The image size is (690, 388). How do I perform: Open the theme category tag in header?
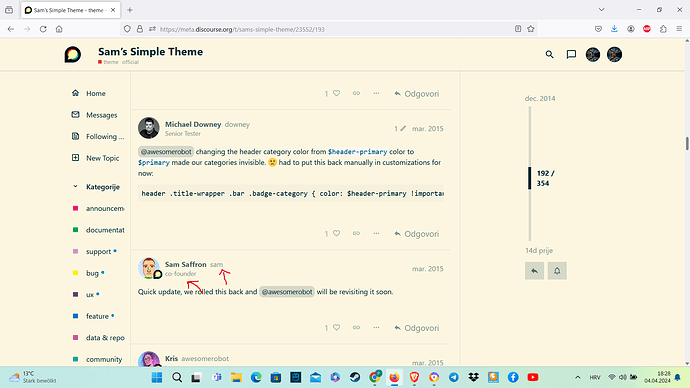pos(108,62)
